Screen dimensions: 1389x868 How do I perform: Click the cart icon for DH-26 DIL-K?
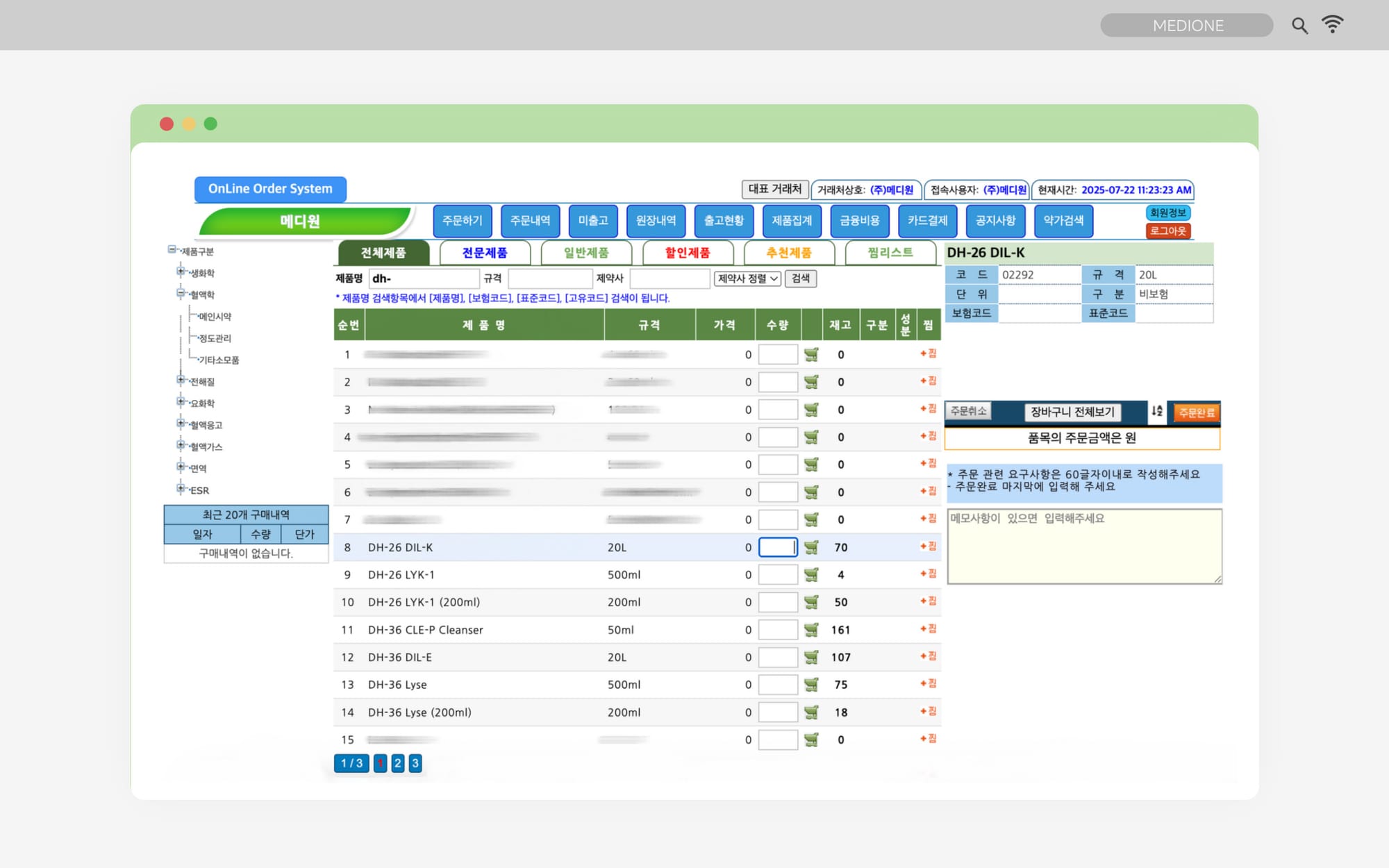coord(810,547)
